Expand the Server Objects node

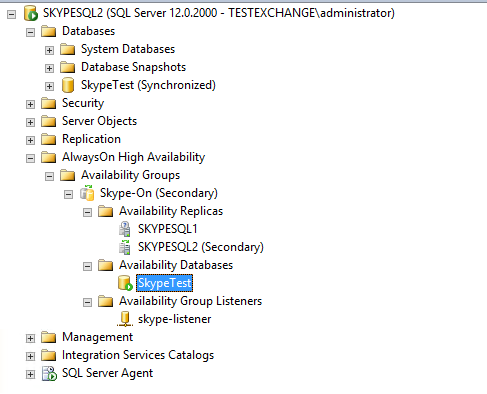tap(30, 122)
